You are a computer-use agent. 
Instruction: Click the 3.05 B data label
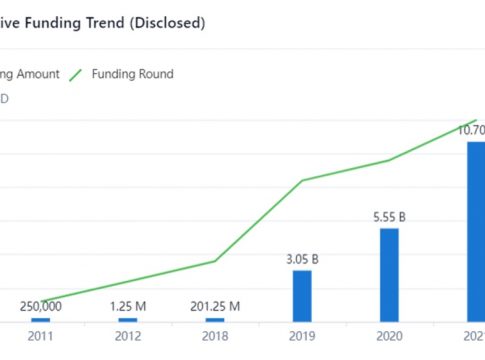(302, 259)
